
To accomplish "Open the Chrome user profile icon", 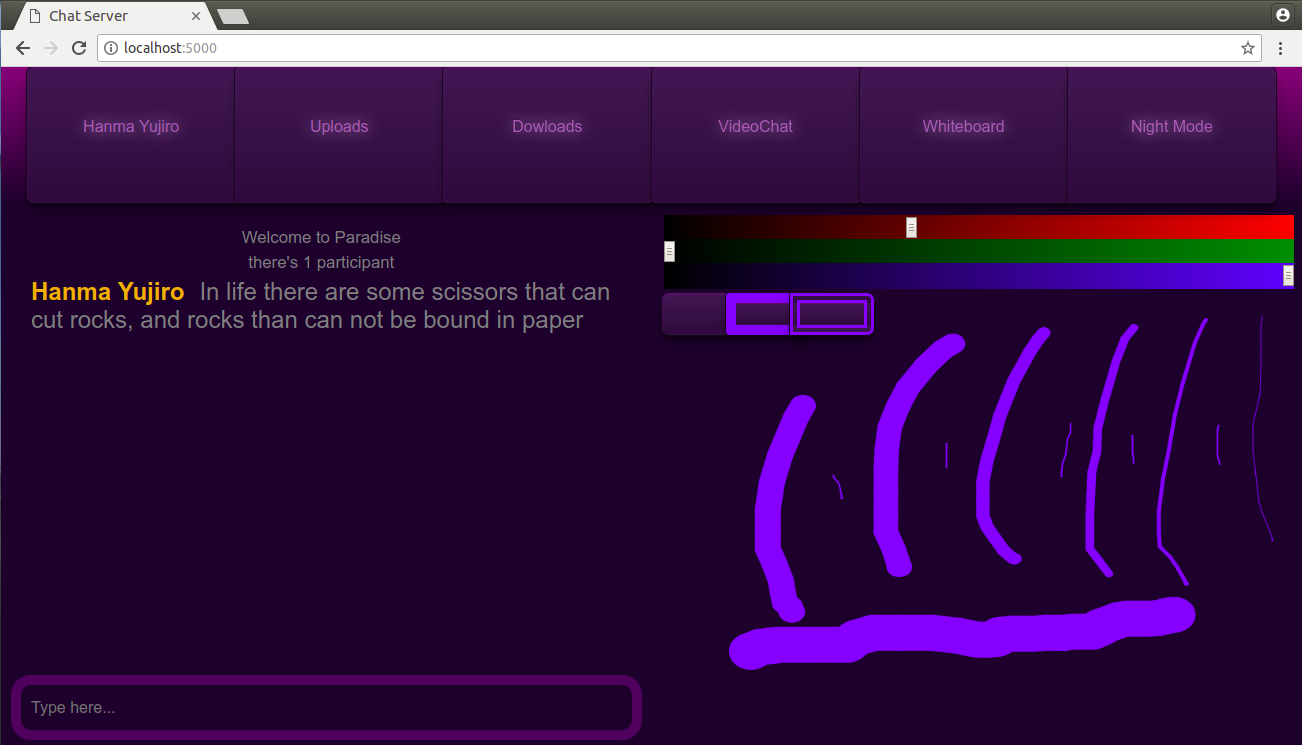I will (x=1283, y=15).
